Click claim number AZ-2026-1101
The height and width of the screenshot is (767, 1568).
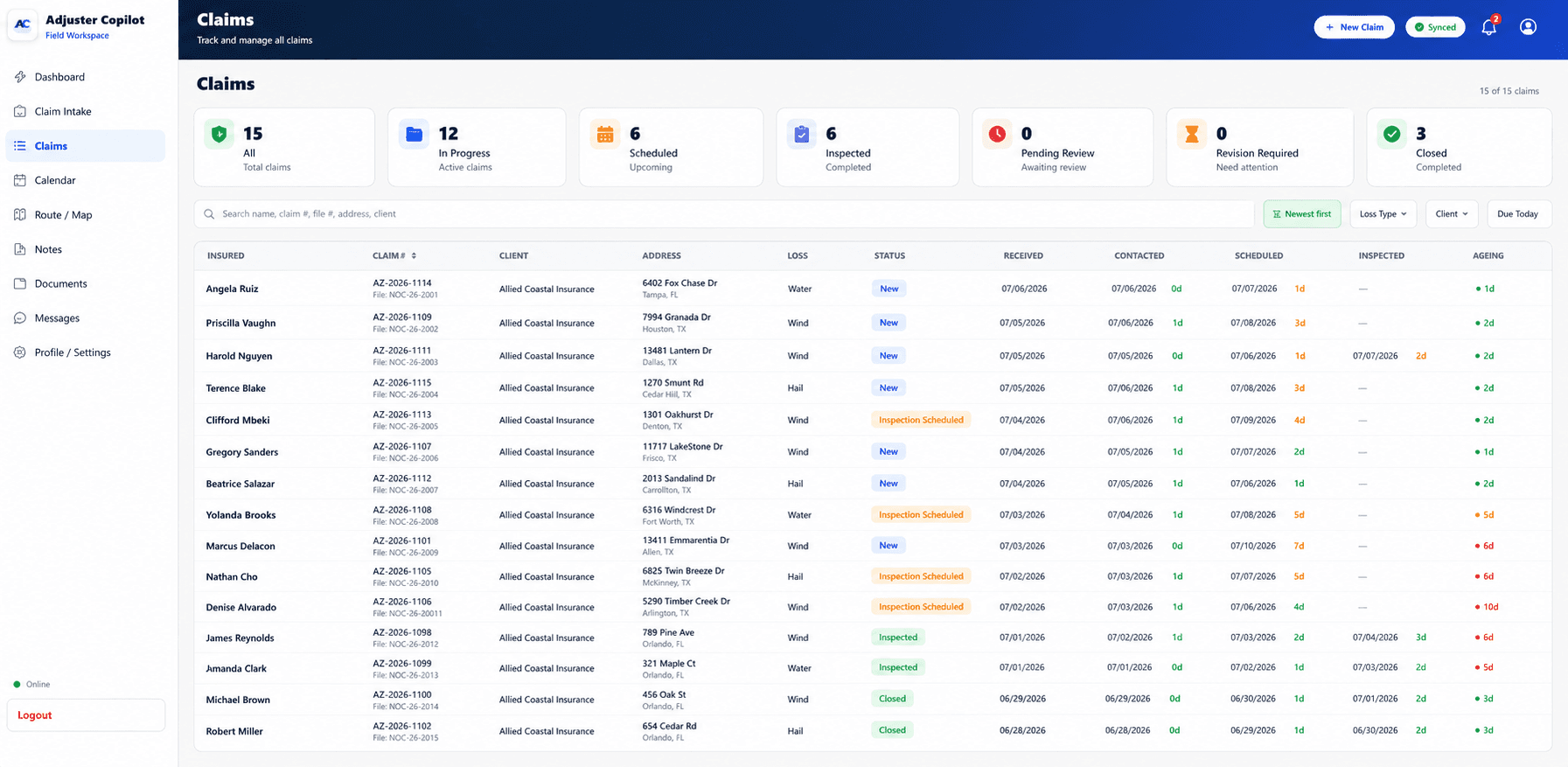click(402, 540)
